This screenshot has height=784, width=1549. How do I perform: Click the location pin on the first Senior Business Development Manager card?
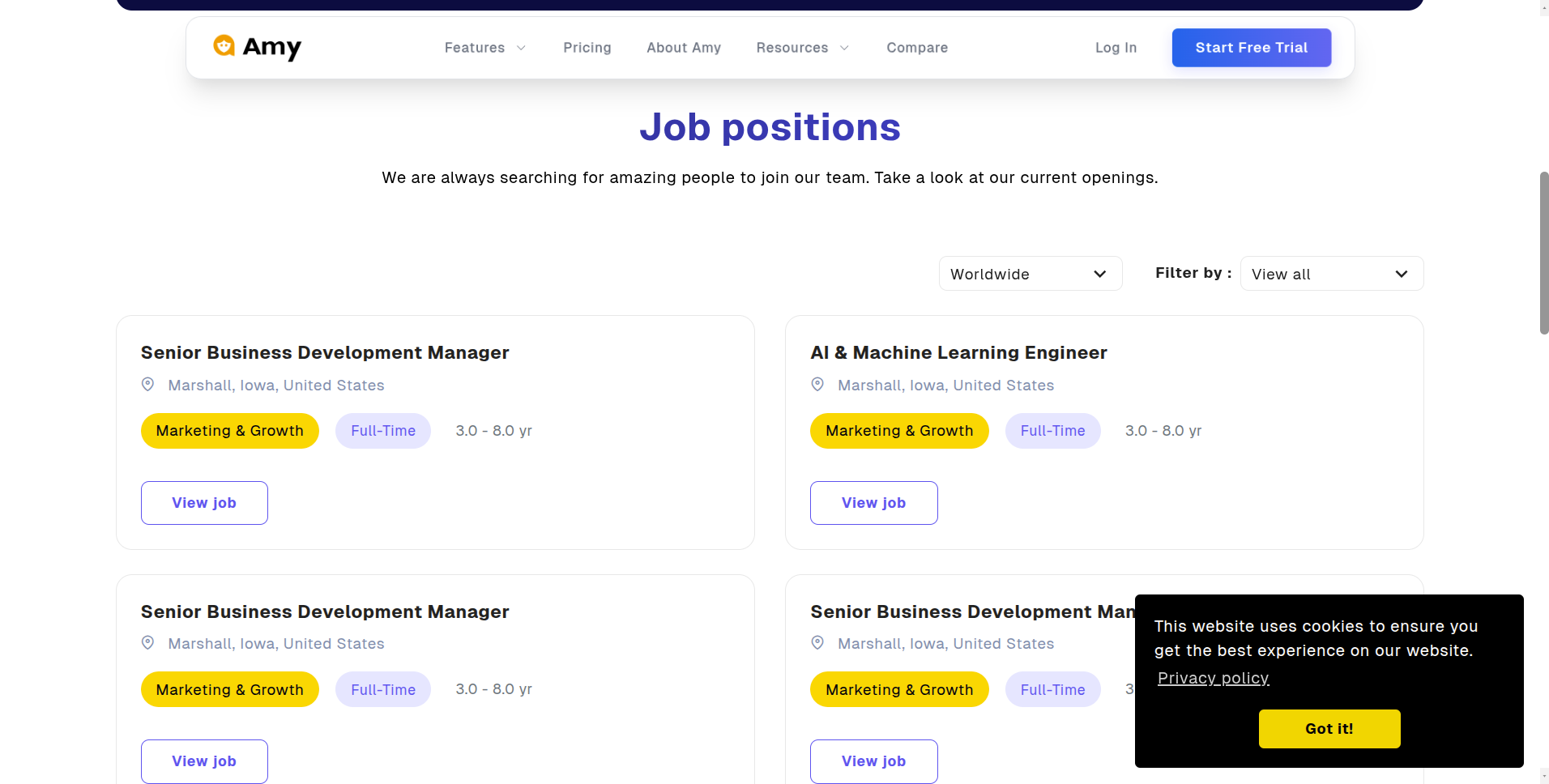(148, 384)
